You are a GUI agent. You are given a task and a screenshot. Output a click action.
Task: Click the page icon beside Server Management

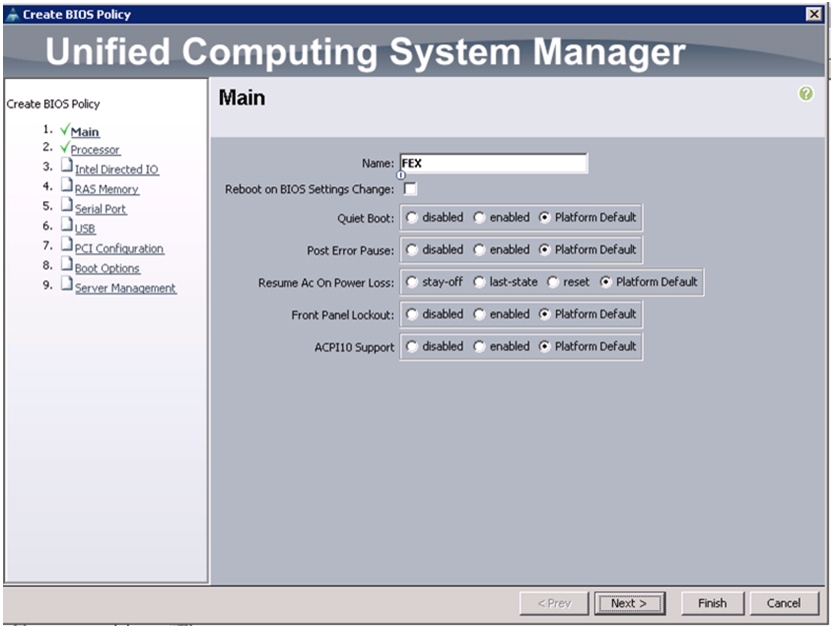pos(67,283)
